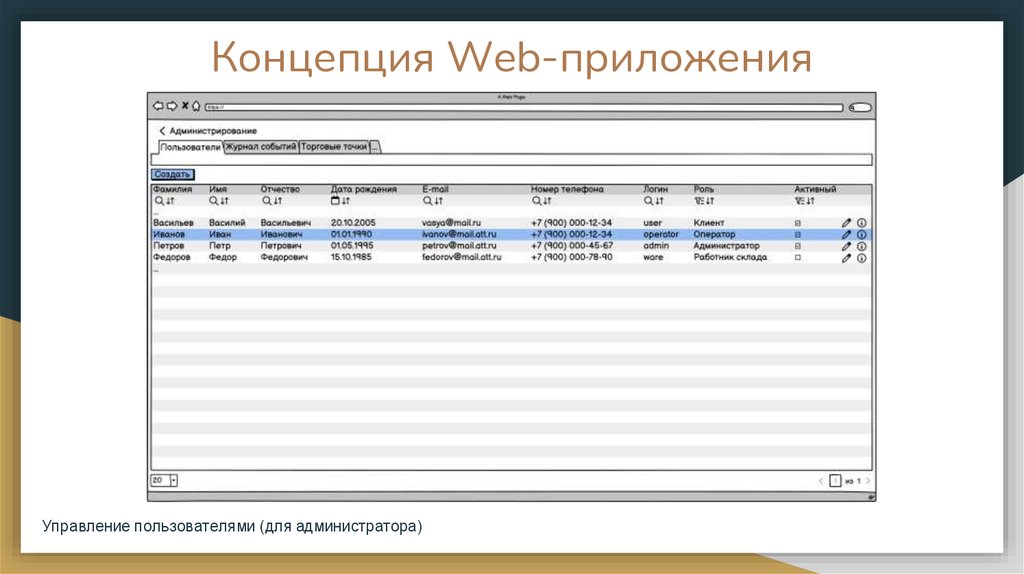Switch to the Пользователи tab

(x=191, y=147)
